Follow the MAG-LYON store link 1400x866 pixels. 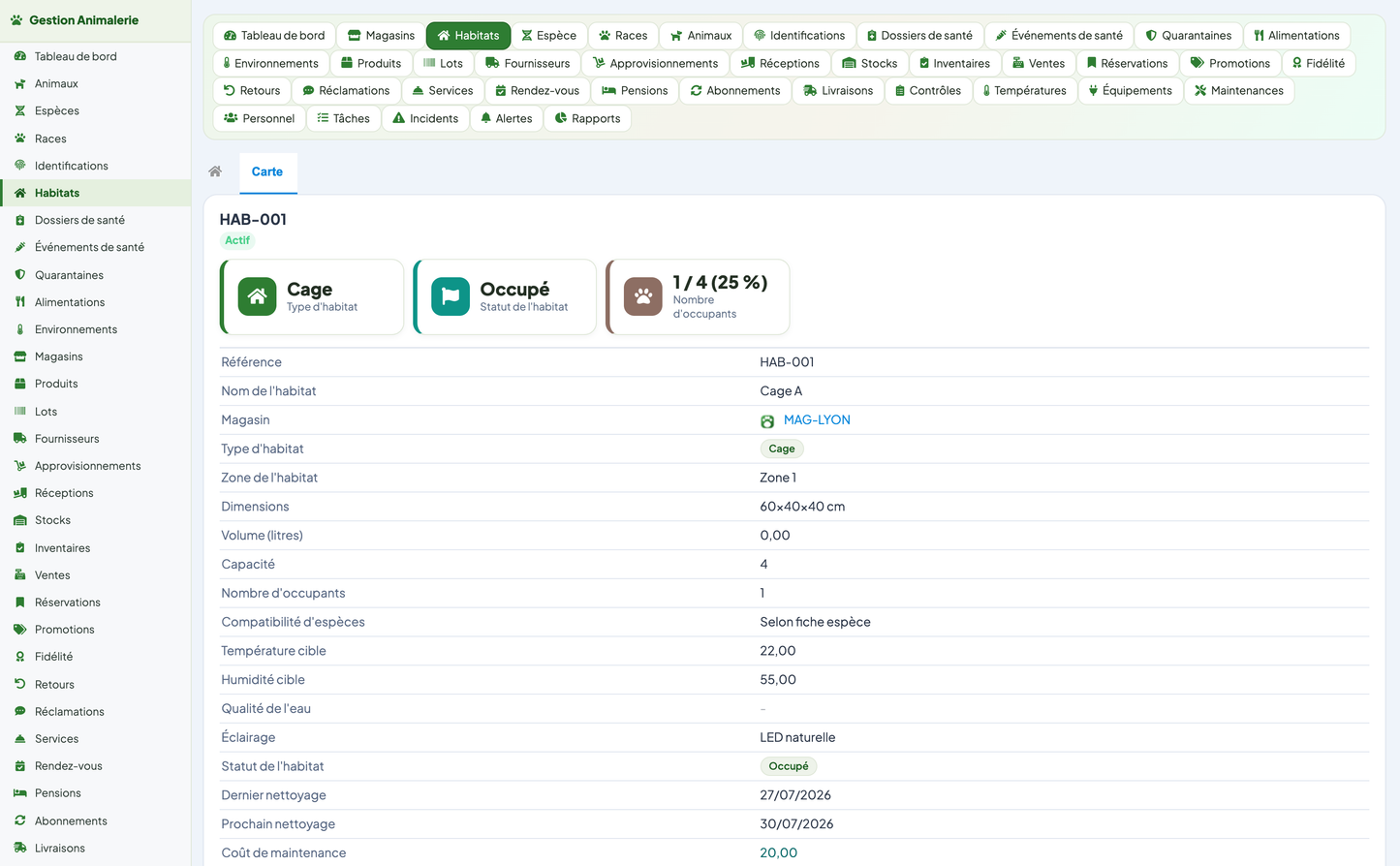click(817, 419)
